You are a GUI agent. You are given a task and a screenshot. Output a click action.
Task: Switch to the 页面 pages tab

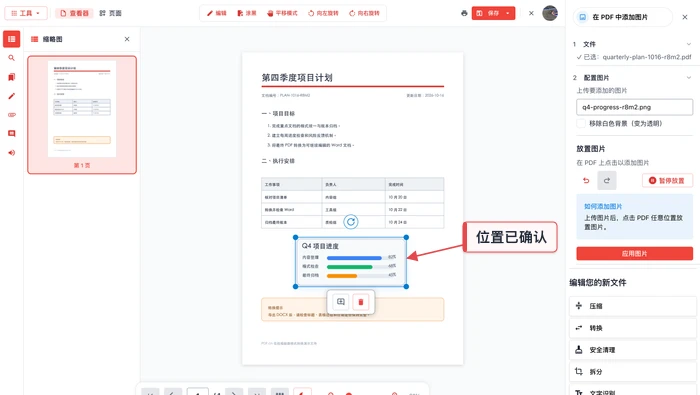[110, 13]
